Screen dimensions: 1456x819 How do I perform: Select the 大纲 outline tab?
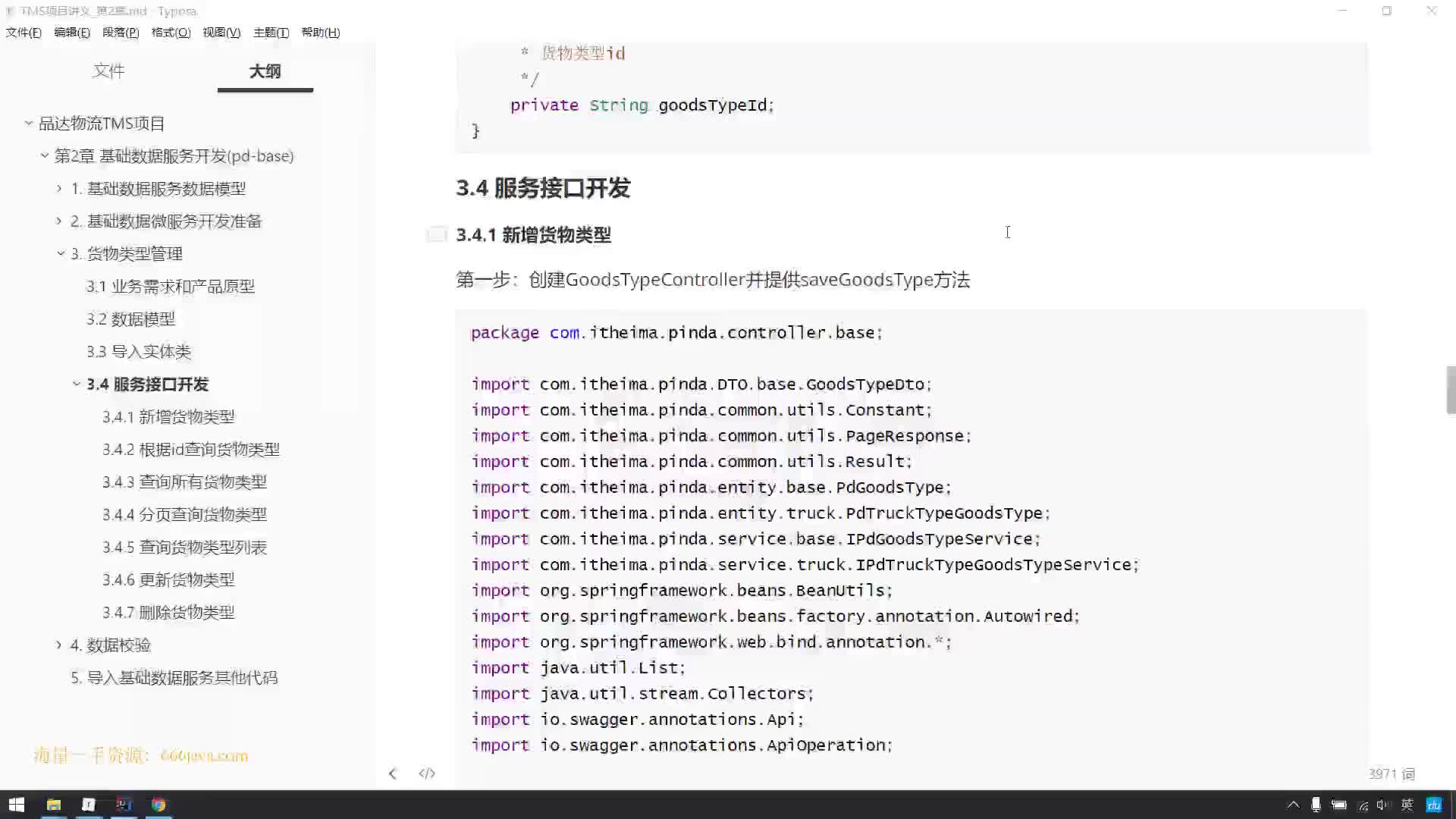click(265, 71)
